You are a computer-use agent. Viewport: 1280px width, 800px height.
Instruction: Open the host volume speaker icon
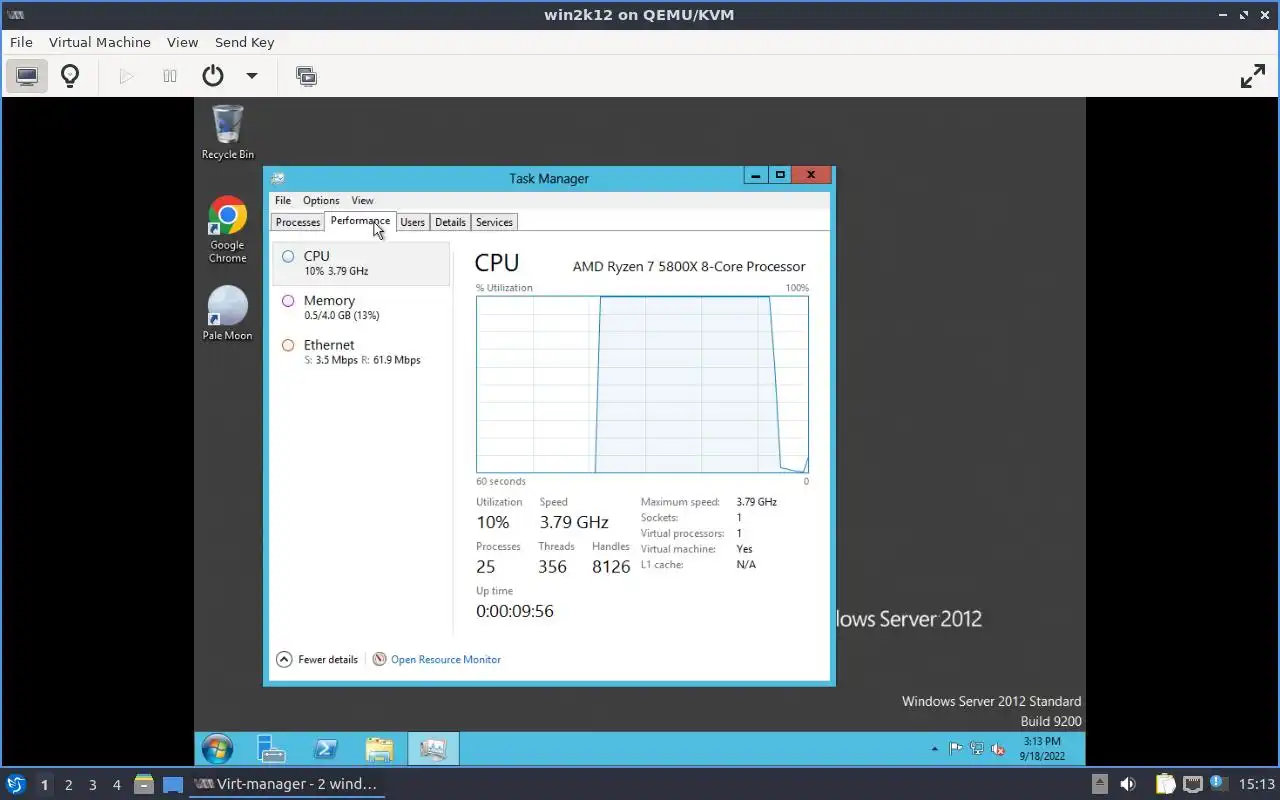(x=1128, y=784)
